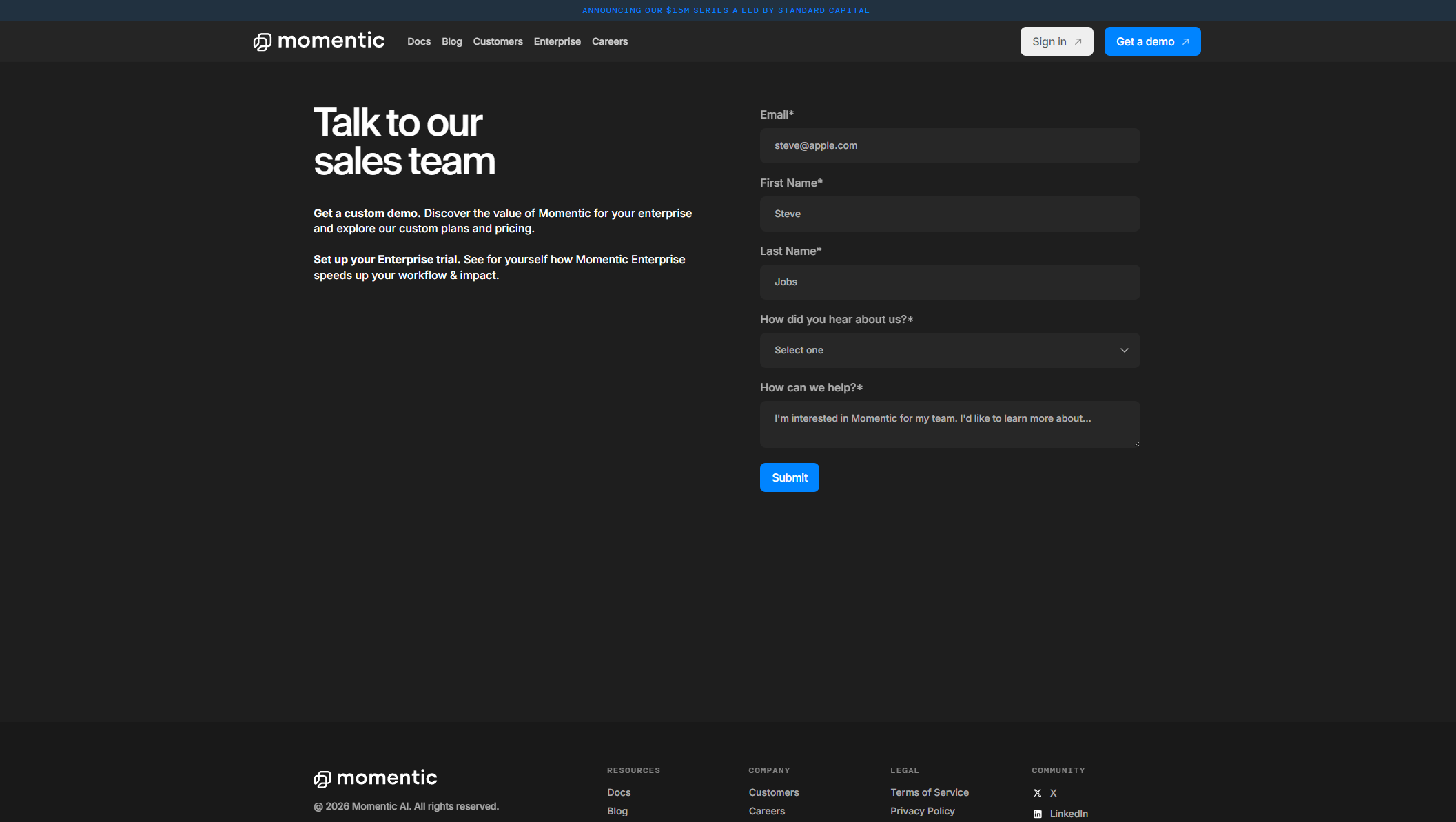Open Terms of Service footer link
The width and height of the screenshot is (1456, 822).
929,792
